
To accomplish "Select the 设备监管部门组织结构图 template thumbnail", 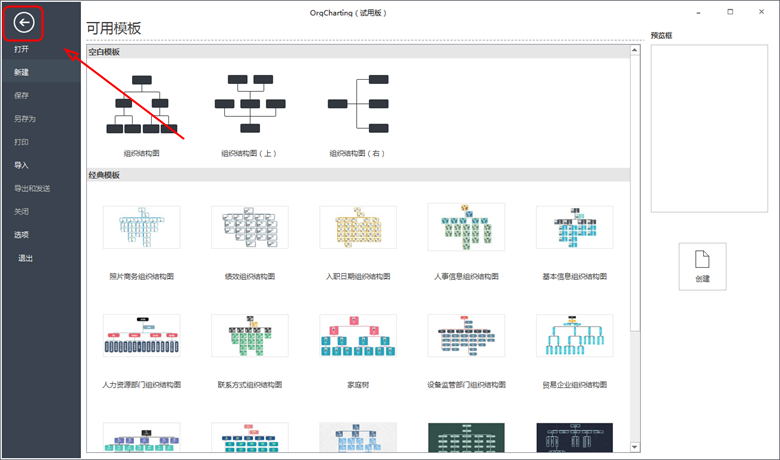I will tap(466, 336).
